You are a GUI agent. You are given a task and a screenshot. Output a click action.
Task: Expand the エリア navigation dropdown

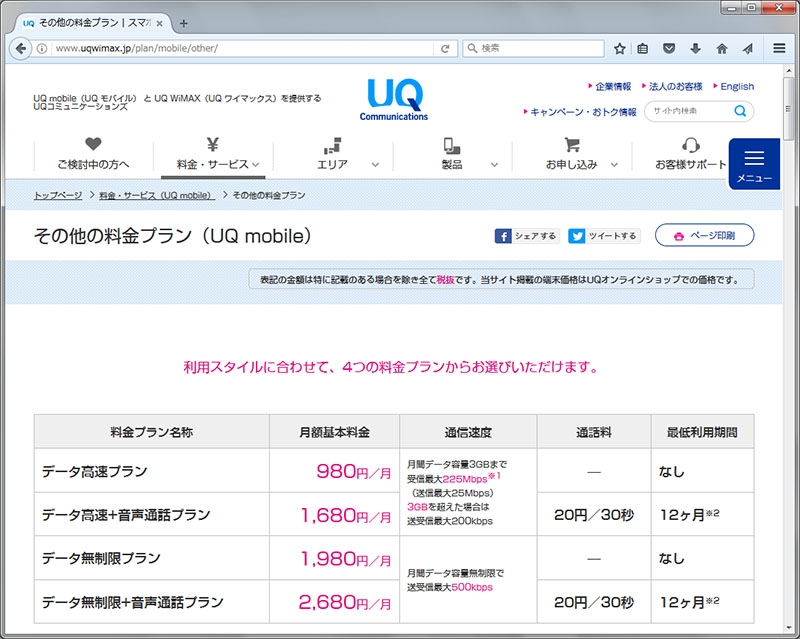pos(374,162)
